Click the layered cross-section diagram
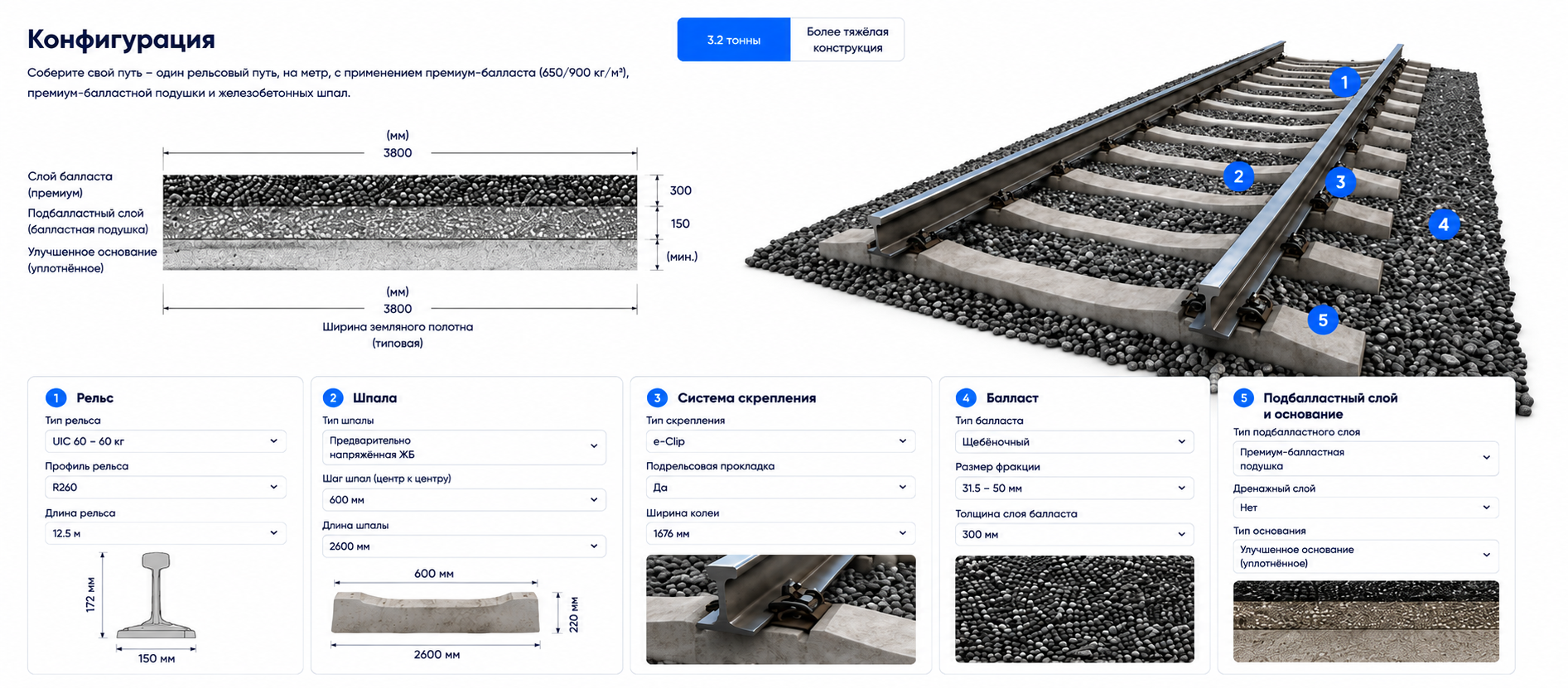This screenshot has width=1568, height=688. (400, 223)
